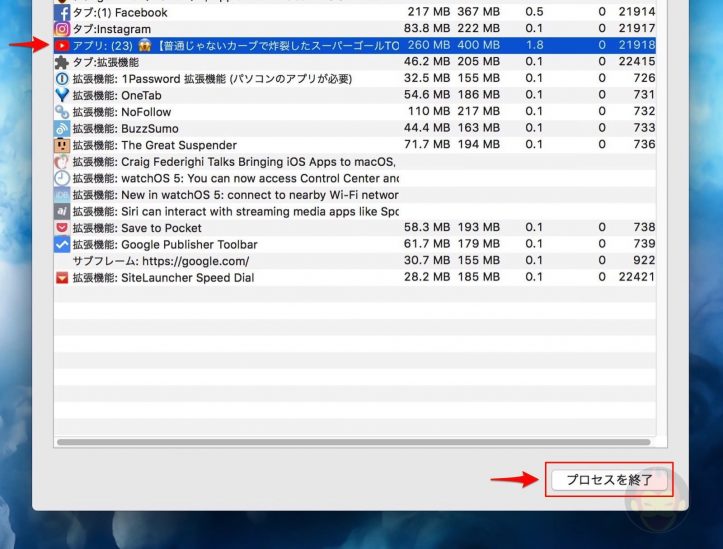Select the タブ:Instagram process row
Image resolution: width=723 pixels, height=549 pixels.
pos(355,29)
